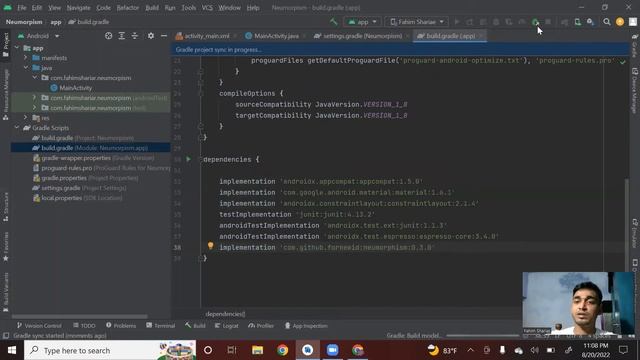
Task: Click the Cortana circle icon in taskbar
Action: coord(208,350)
